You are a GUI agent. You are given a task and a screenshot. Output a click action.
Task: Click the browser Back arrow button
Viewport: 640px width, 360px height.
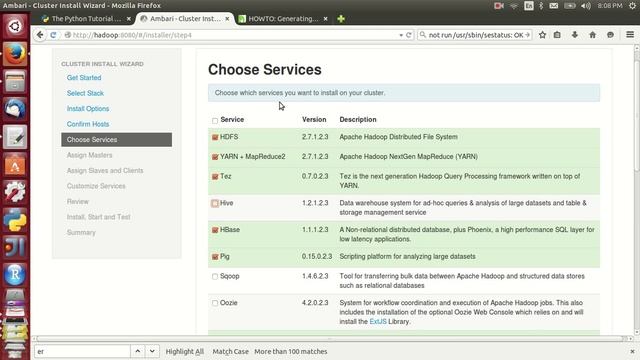click(40, 35)
